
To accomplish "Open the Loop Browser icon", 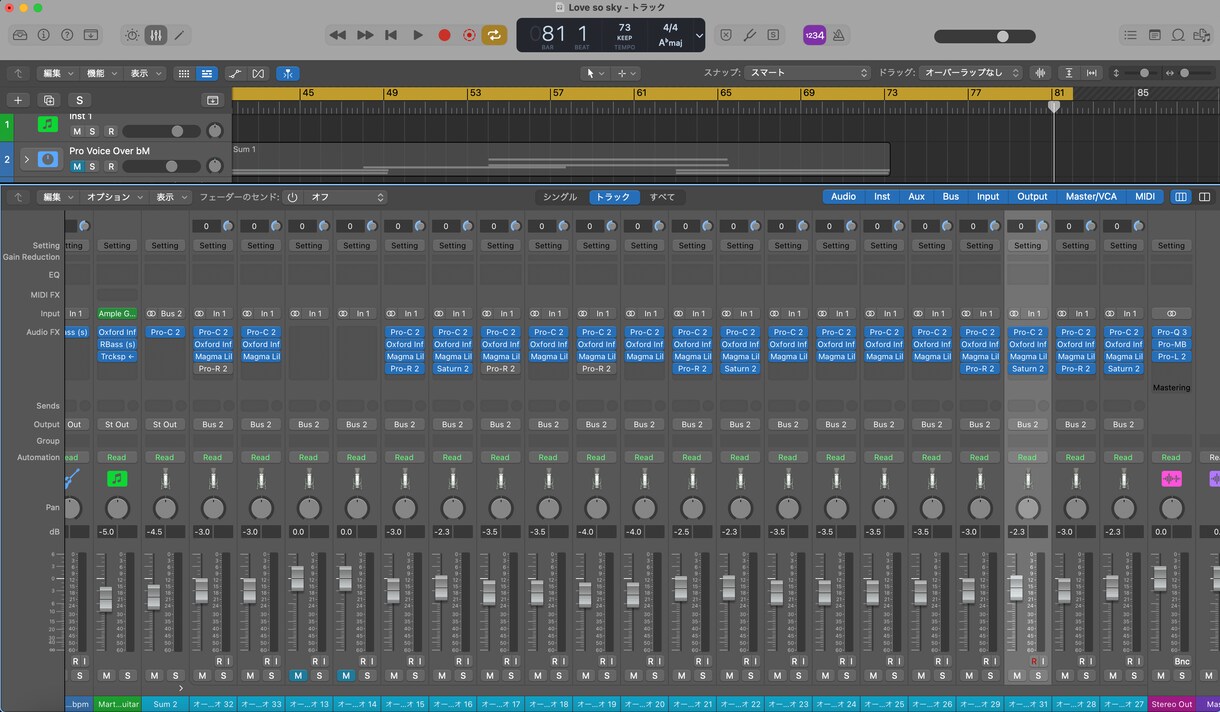I will [x=1178, y=35].
